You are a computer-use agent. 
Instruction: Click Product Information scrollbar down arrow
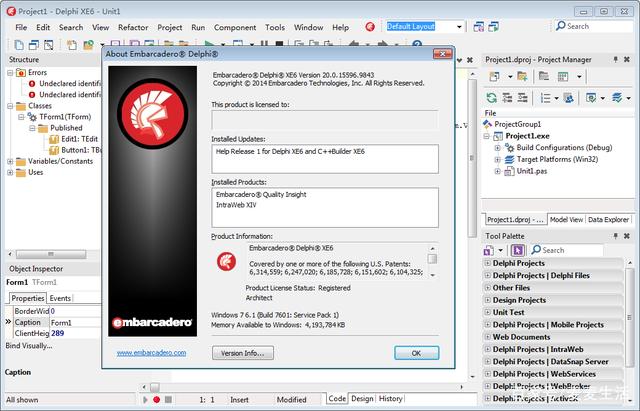coord(432,275)
